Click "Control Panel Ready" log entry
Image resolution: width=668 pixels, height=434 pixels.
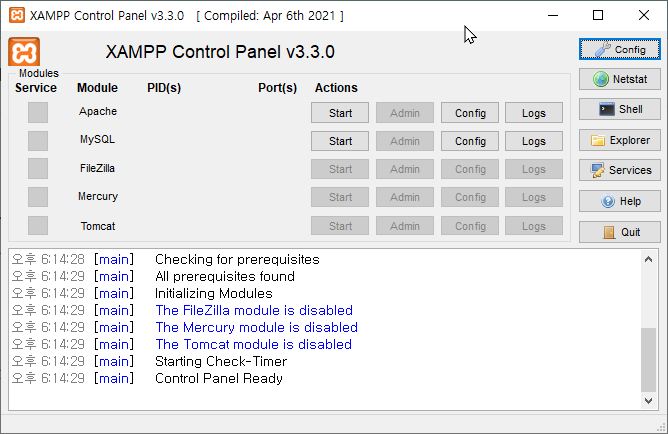coord(219,378)
